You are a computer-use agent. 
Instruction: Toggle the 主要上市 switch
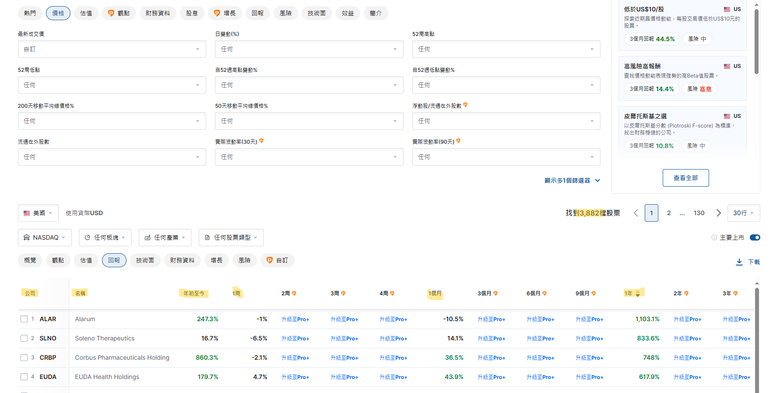coord(755,238)
